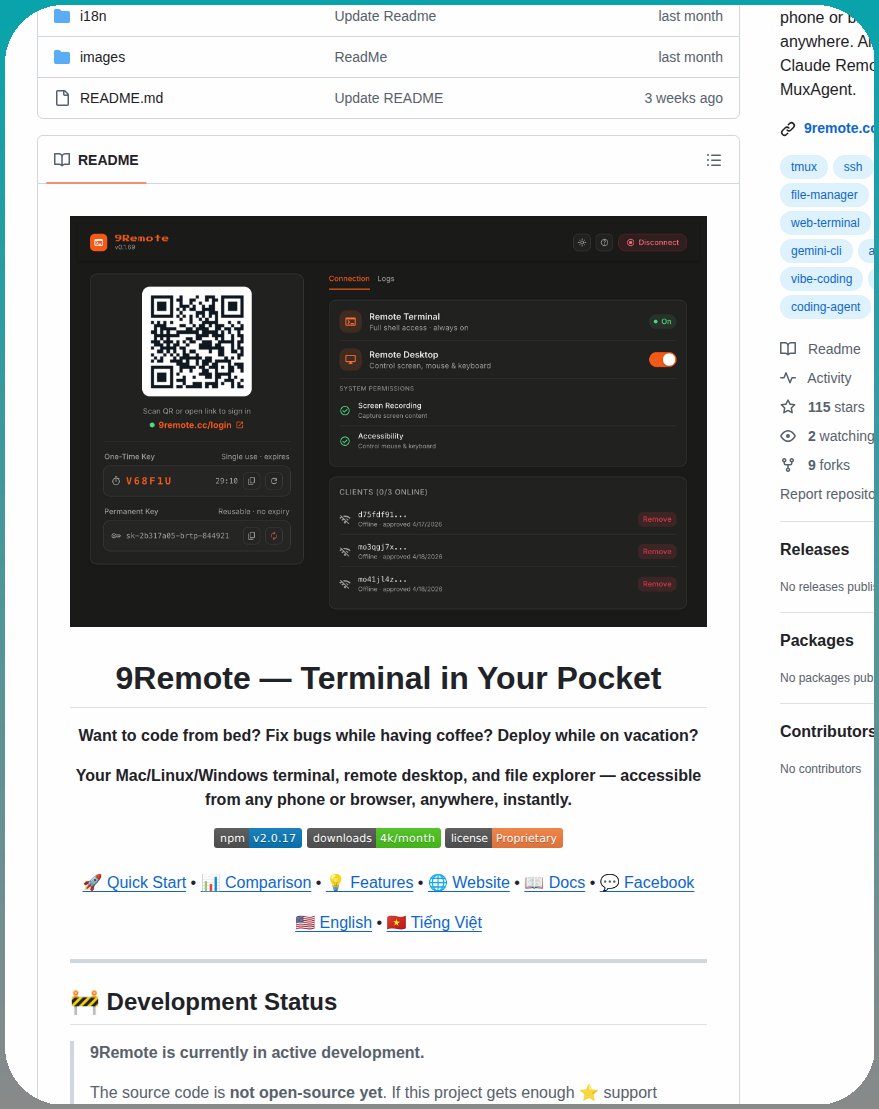
Task: Open the Docs link
Action: point(554,883)
